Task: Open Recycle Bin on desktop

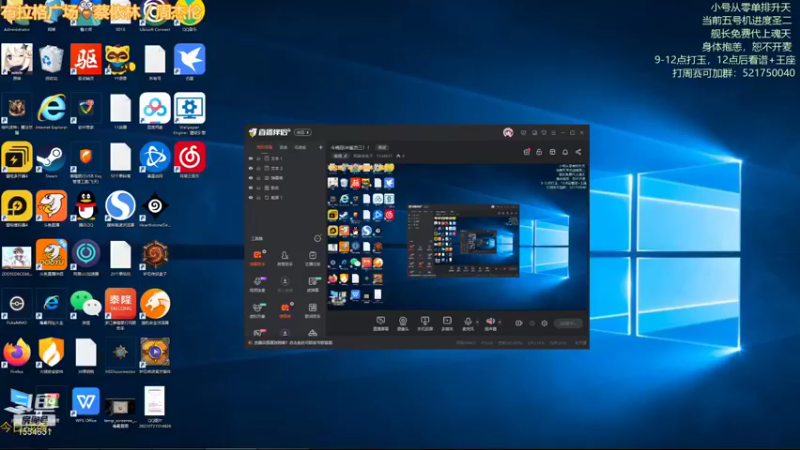Action: pos(52,62)
